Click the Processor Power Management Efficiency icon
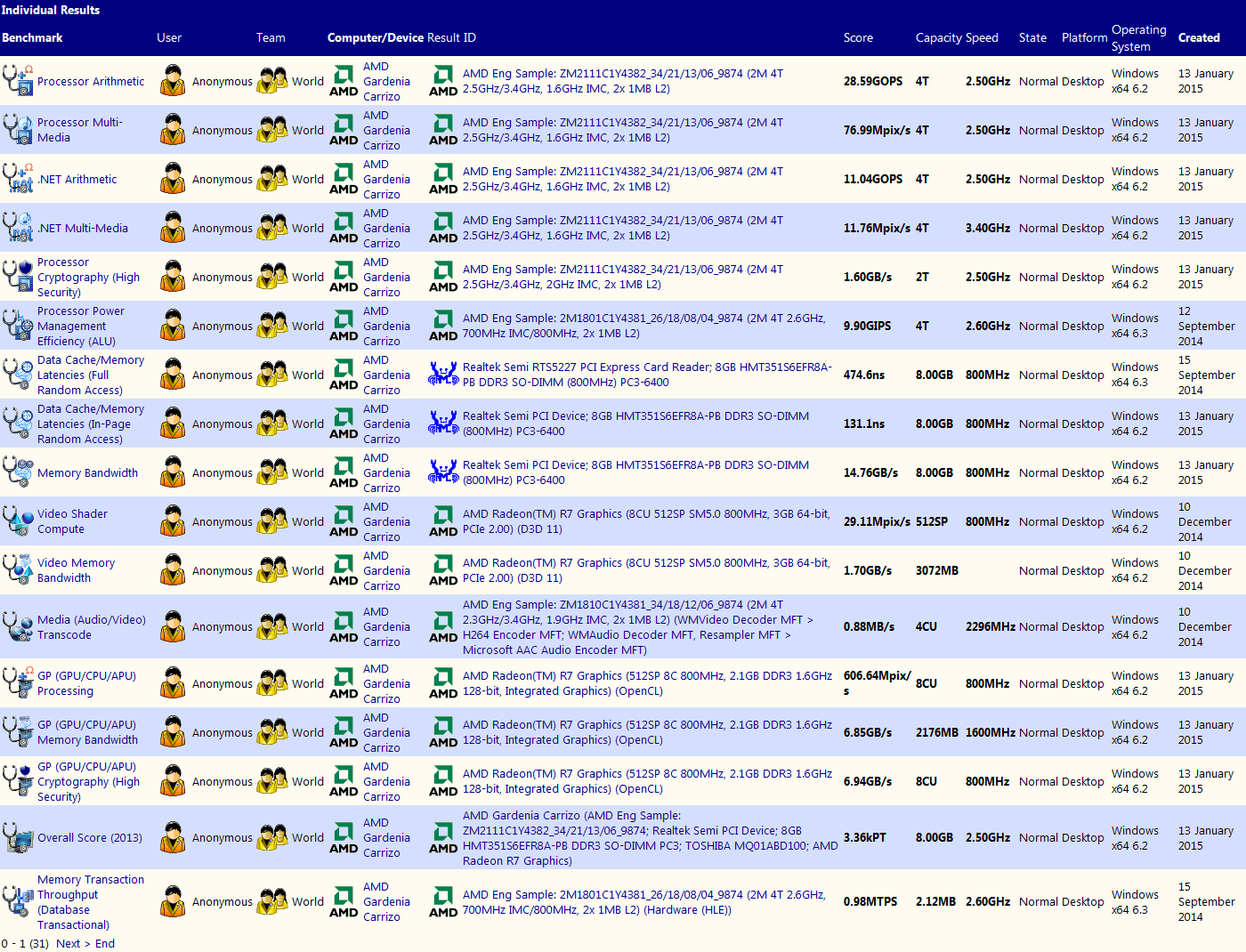 tap(18, 325)
